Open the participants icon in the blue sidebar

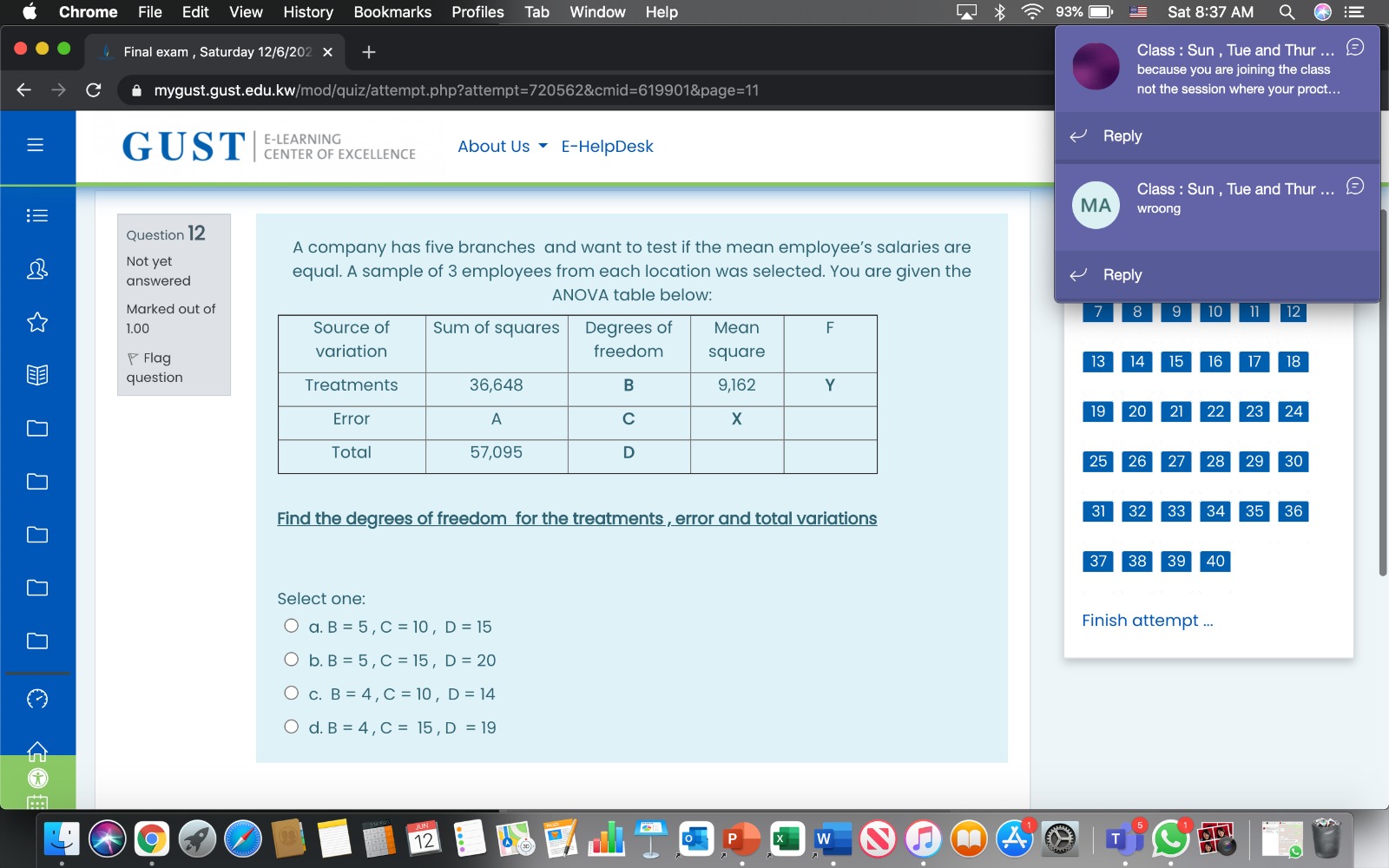(36, 269)
